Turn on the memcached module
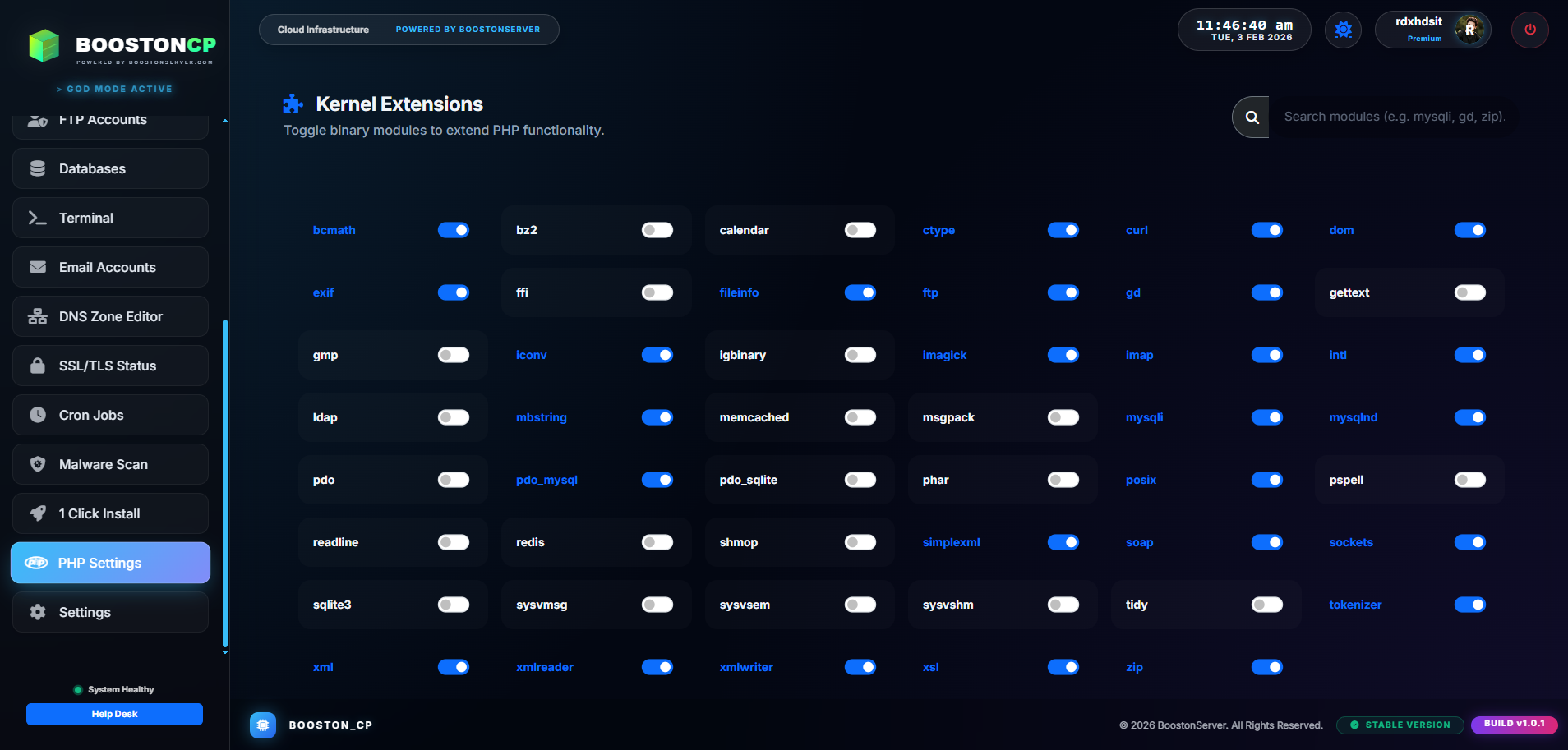This screenshot has height=750, width=1568. [x=860, y=417]
